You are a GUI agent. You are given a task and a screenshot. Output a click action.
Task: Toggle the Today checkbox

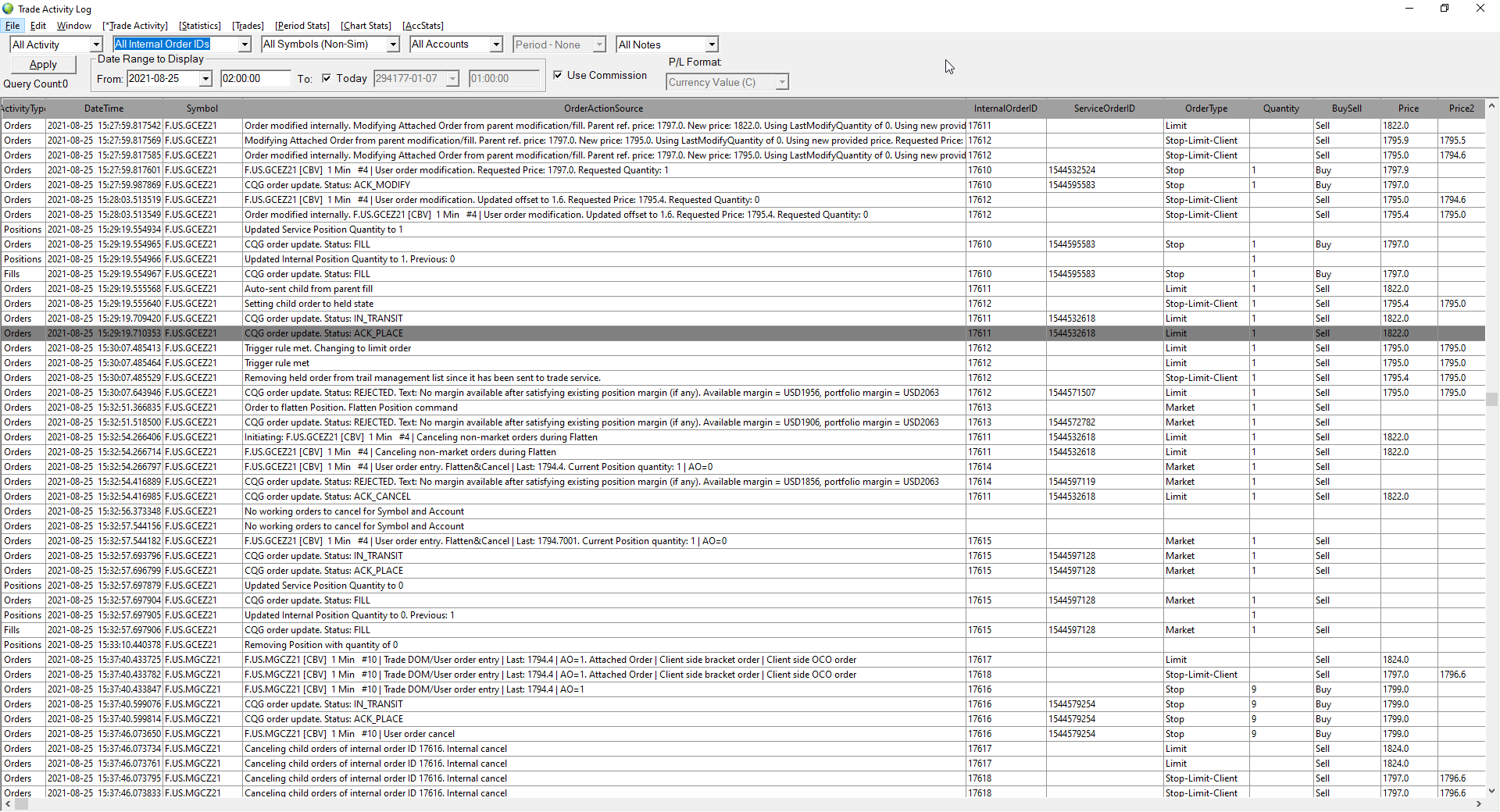click(x=327, y=78)
